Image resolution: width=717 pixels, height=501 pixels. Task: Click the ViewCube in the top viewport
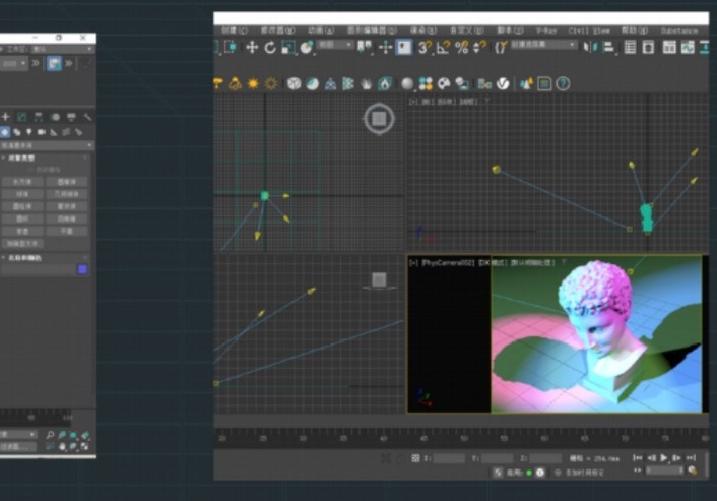point(379,119)
